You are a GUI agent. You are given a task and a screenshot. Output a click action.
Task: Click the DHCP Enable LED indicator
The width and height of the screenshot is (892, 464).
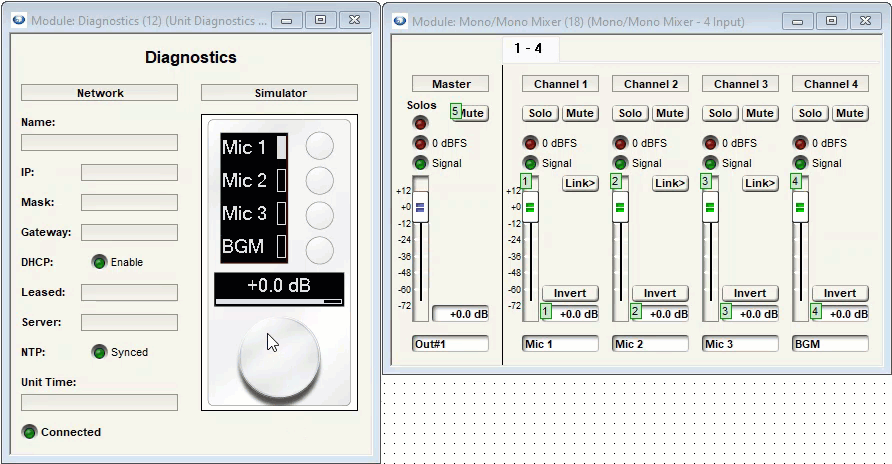click(99, 262)
